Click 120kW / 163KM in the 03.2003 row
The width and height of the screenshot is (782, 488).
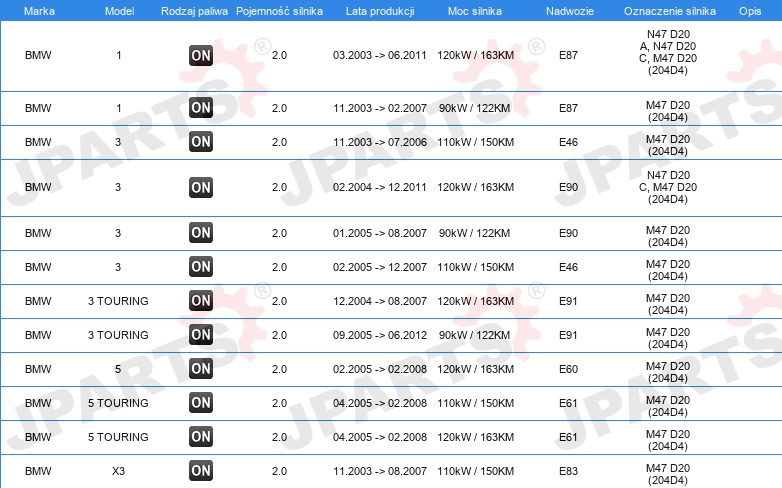coord(475,55)
